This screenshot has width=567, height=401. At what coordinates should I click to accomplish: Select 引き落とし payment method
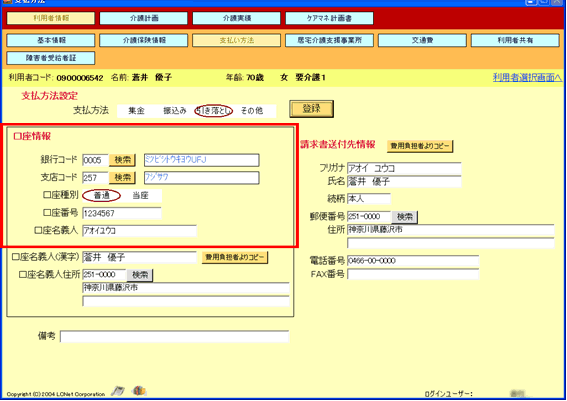pos(213,111)
